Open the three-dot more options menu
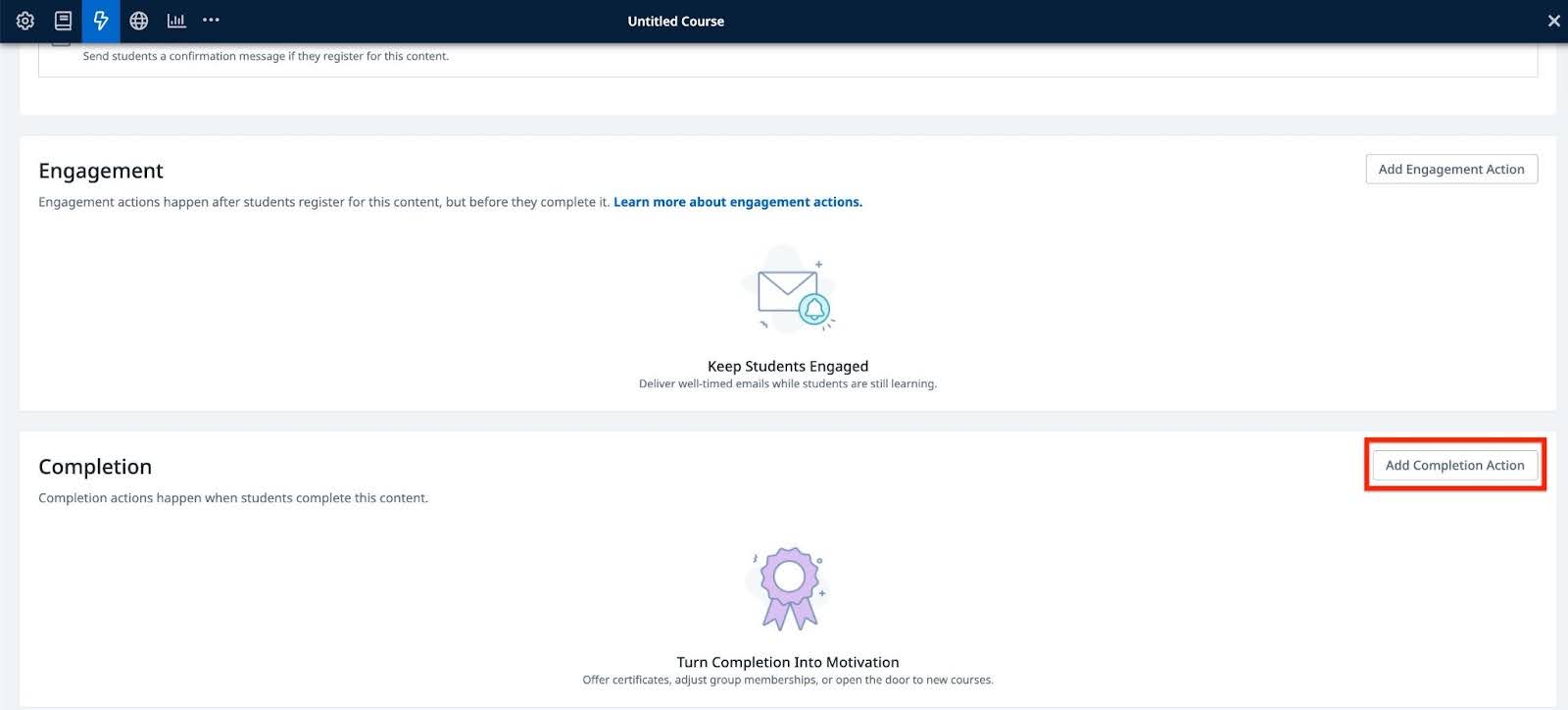 [211, 20]
